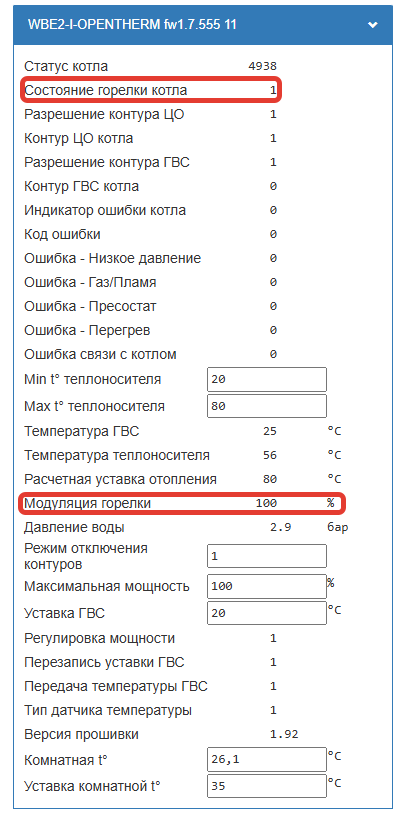Click the Расчетная уставка отопления value
Viewport: 402px width, 819px height.
click(270, 479)
